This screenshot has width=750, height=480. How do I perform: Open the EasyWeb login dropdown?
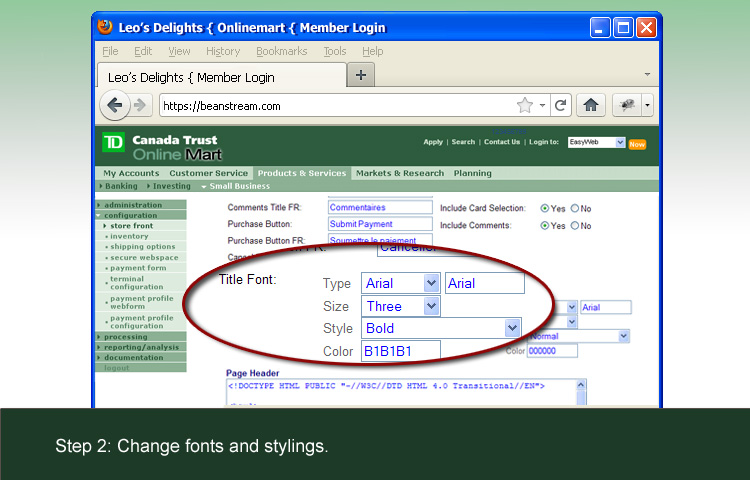coord(596,142)
